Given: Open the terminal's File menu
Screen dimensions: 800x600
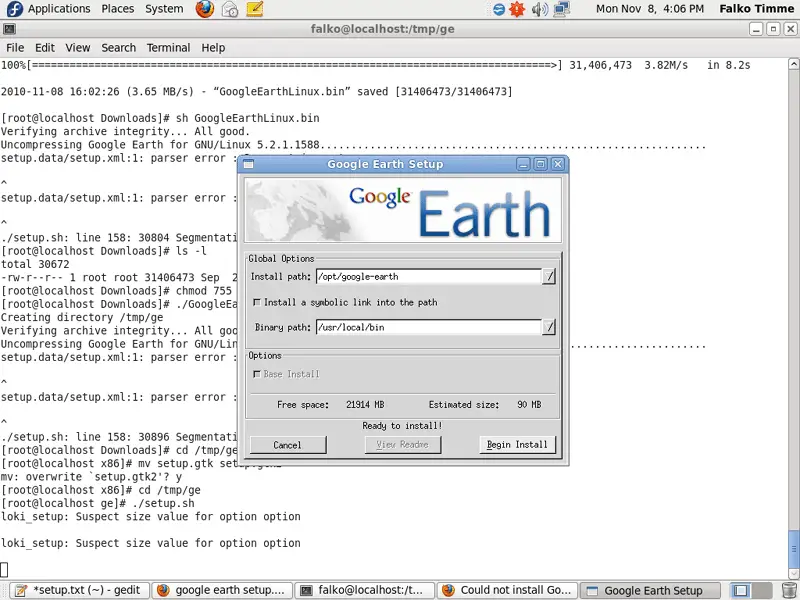Looking at the screenshot, I should point(15,47).
